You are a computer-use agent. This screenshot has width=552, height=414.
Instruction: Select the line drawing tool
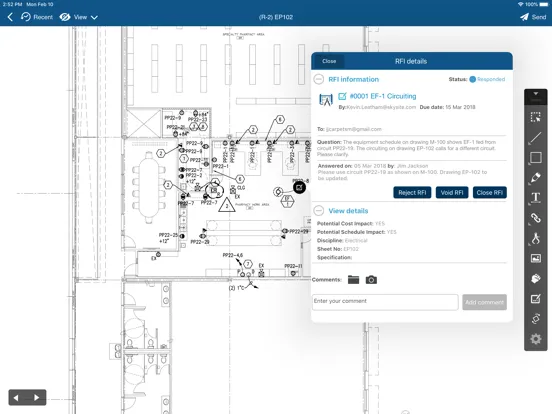coord(535,138)
